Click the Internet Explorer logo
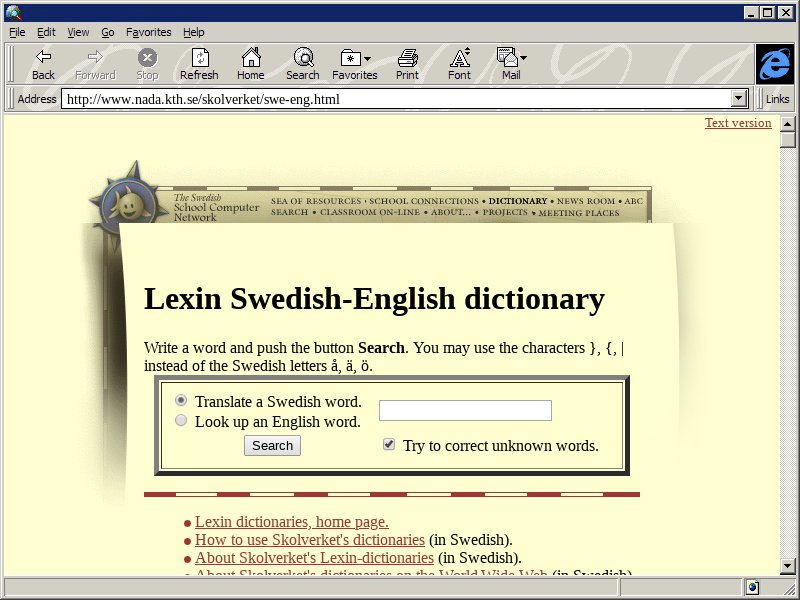 (x=774, y=64)
